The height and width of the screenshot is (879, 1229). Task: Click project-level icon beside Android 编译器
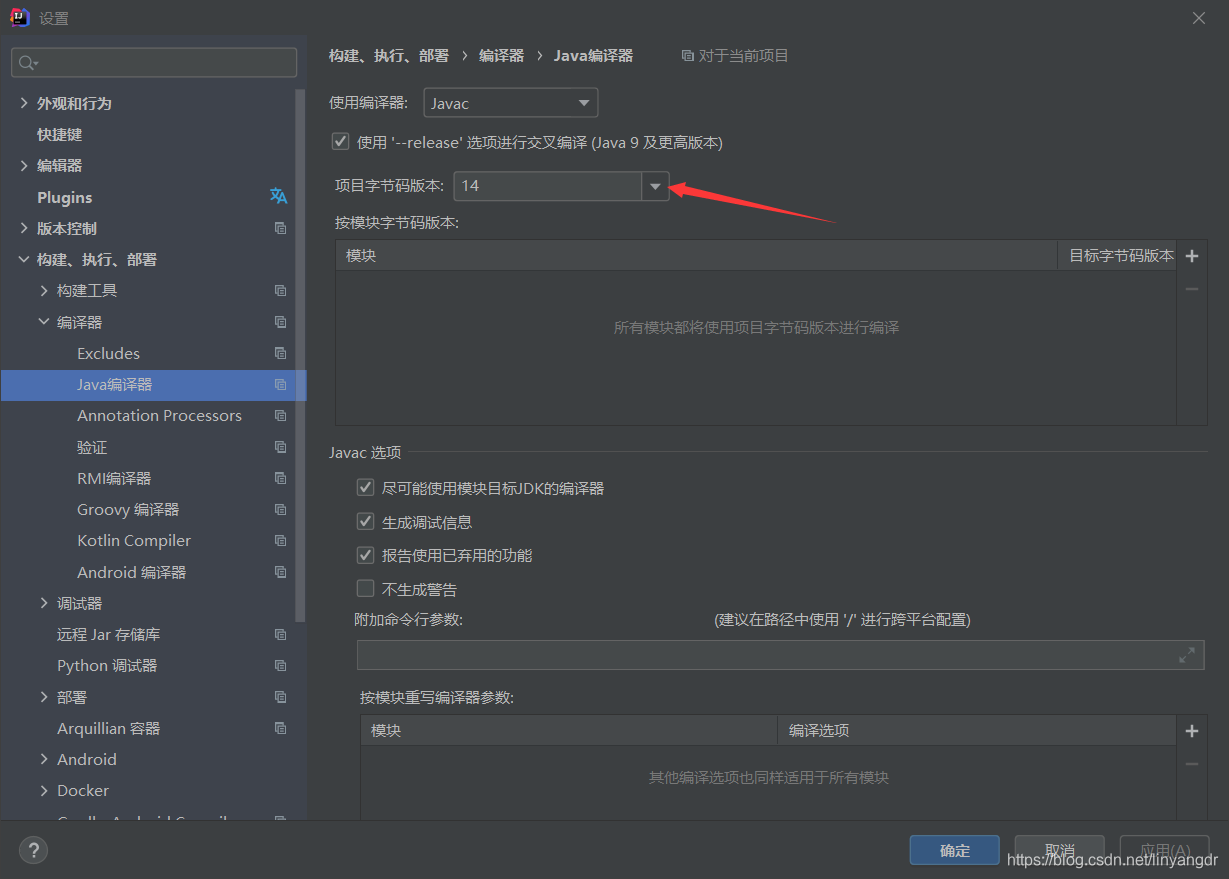pos(280,572)
